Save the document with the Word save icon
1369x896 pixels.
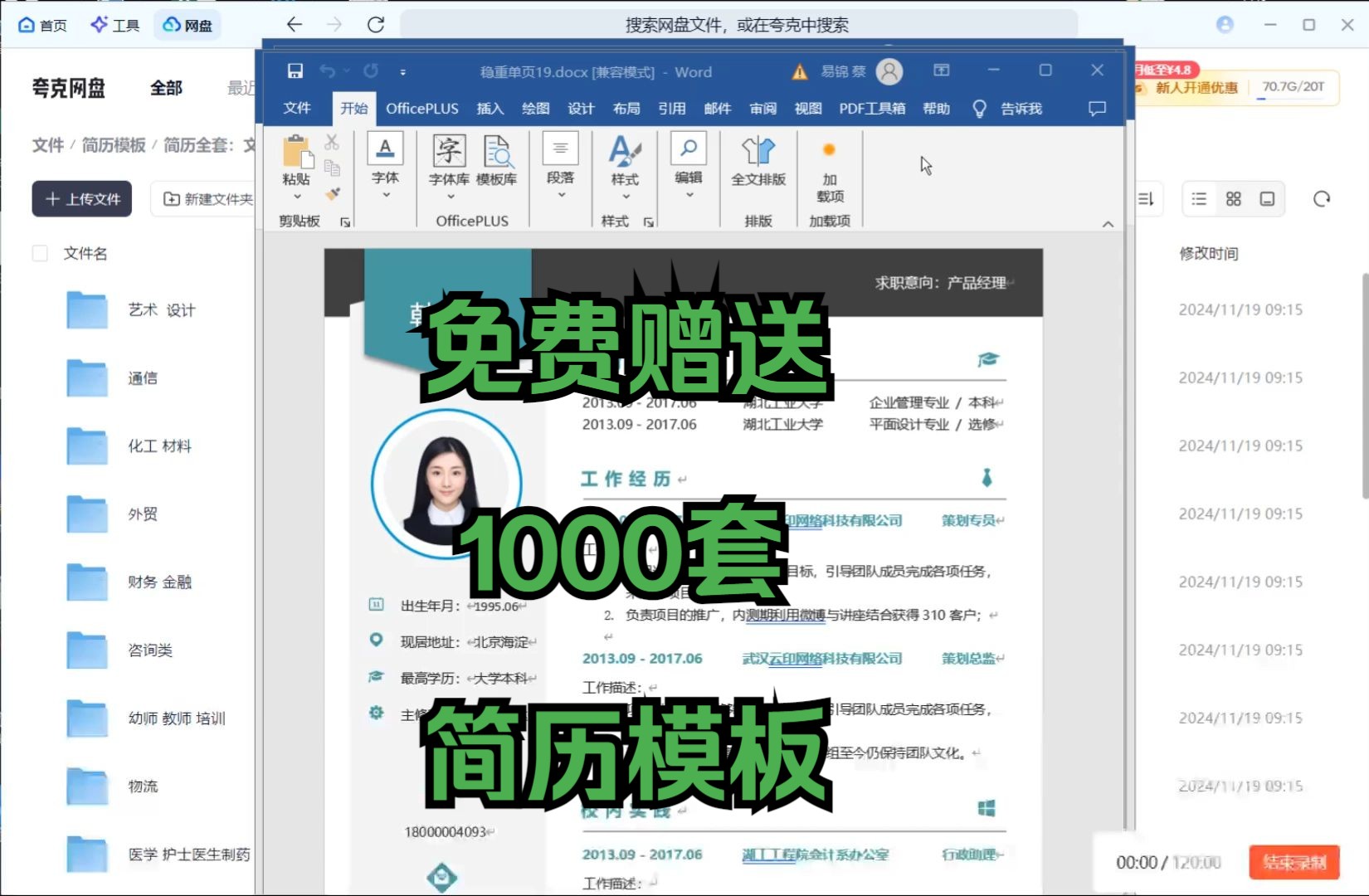pos(295,71)
